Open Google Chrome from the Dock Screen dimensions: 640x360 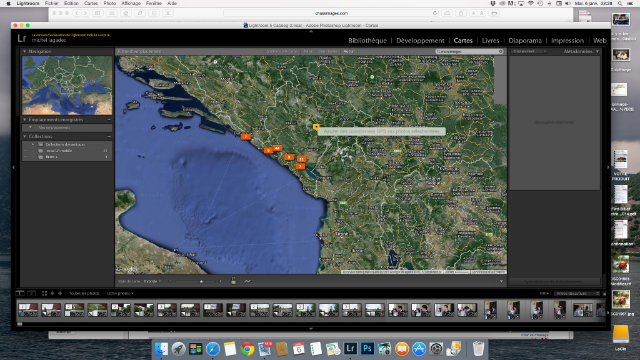point(247,349)
